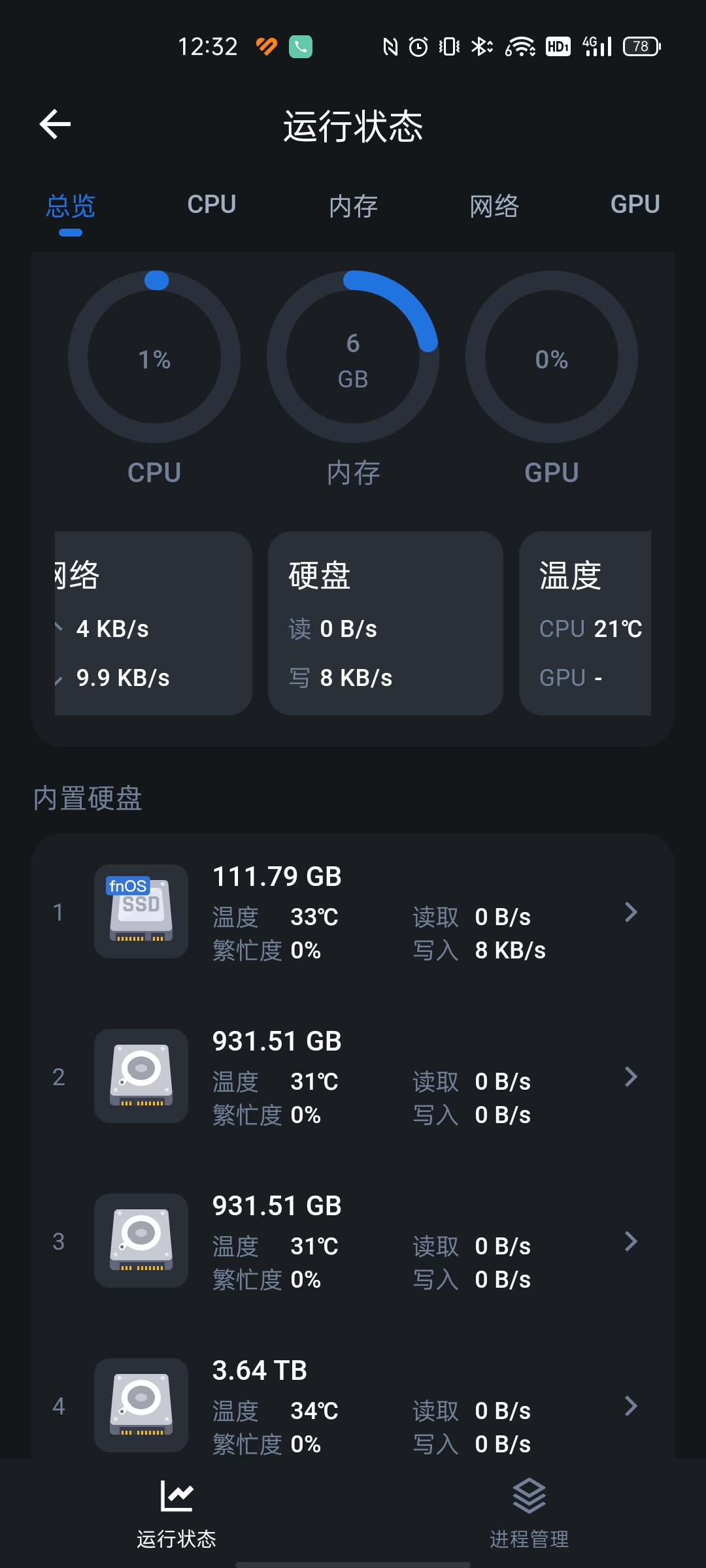Select the GPU tab at top
Viewport: 706px width, 1568px height.
click(x=635, y=205)
